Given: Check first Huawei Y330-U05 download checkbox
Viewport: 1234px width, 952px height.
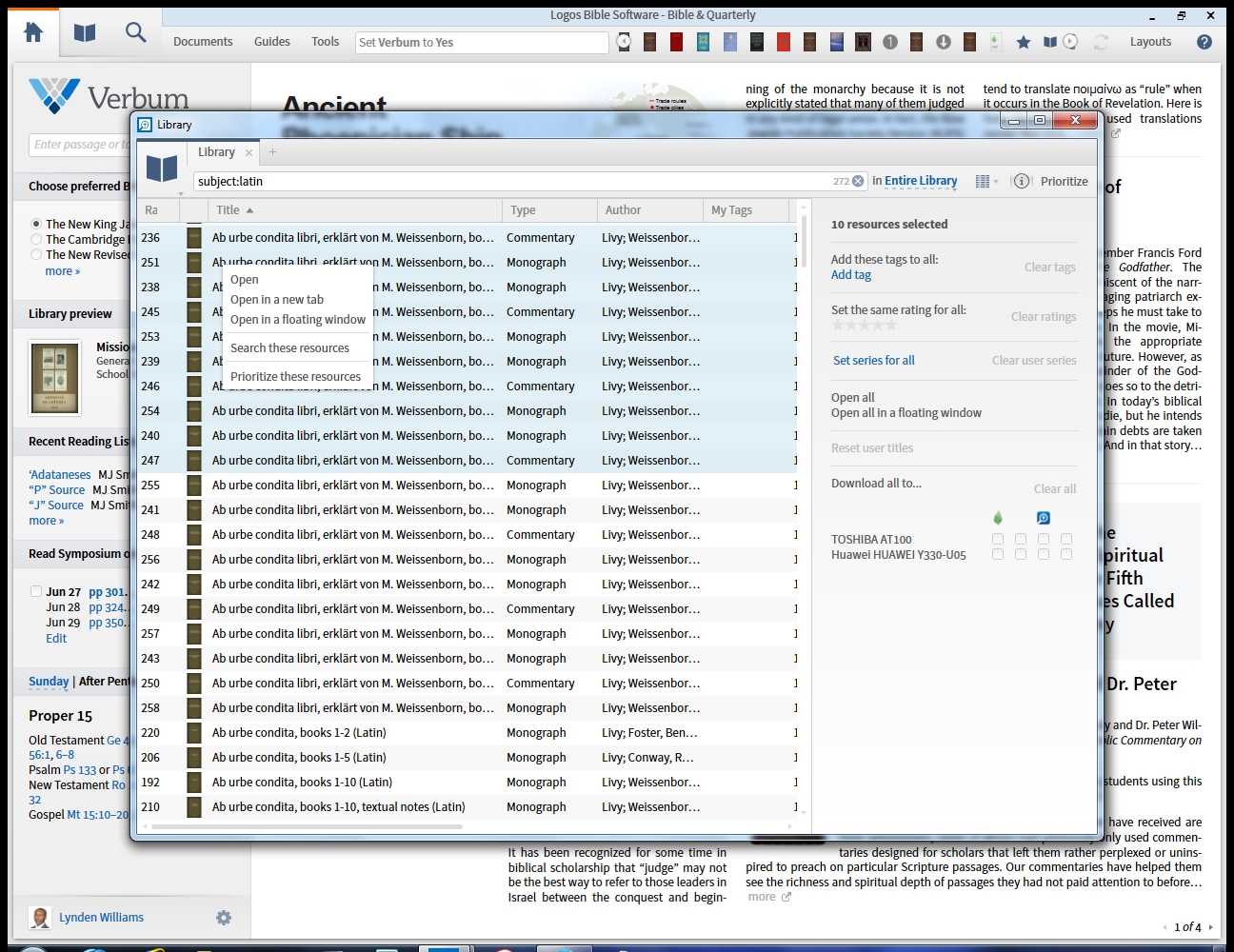Looking at the screenshot, I should click(x=998, y=554).
